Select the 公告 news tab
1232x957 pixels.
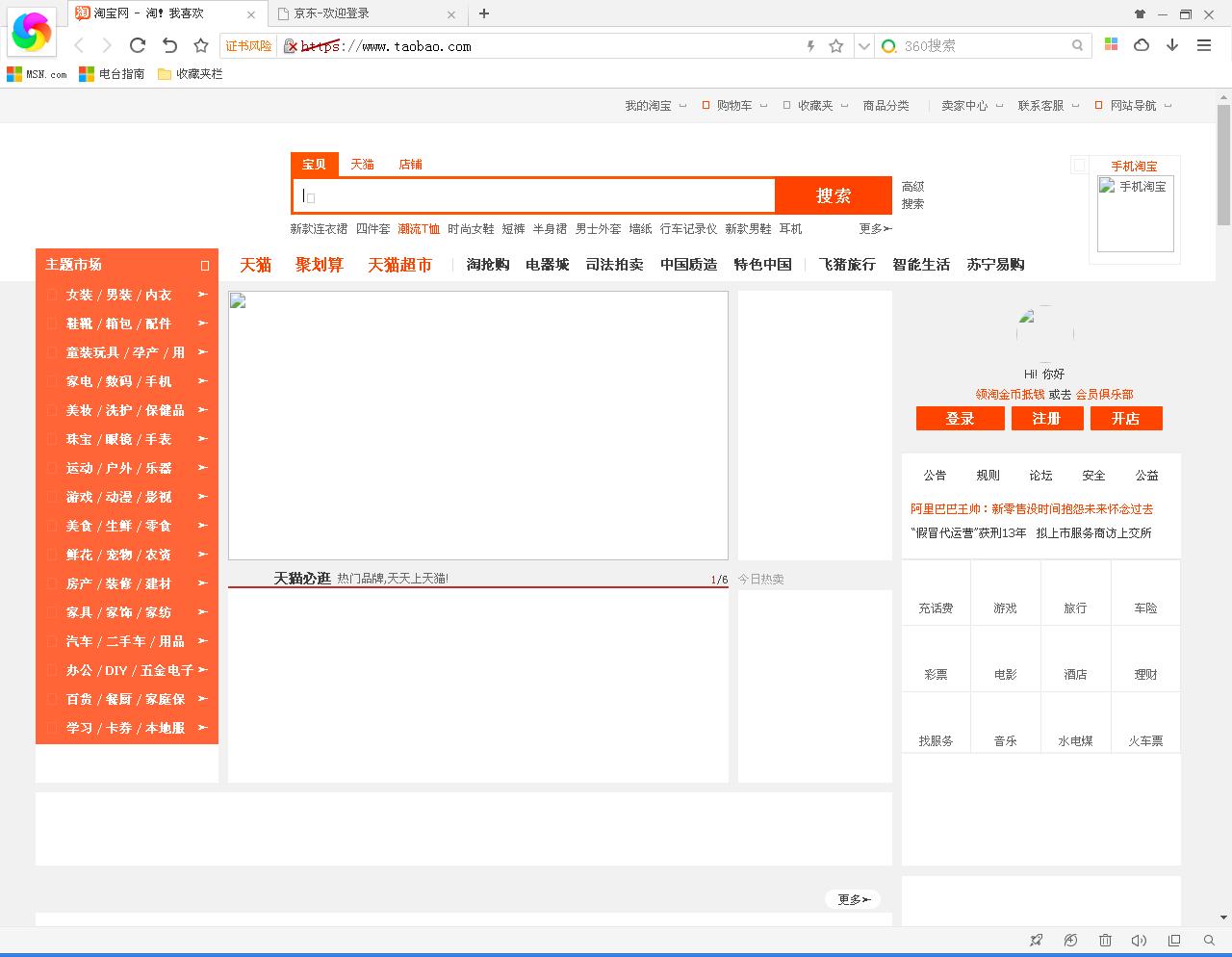pyautogui.click(x=935, y=476)
